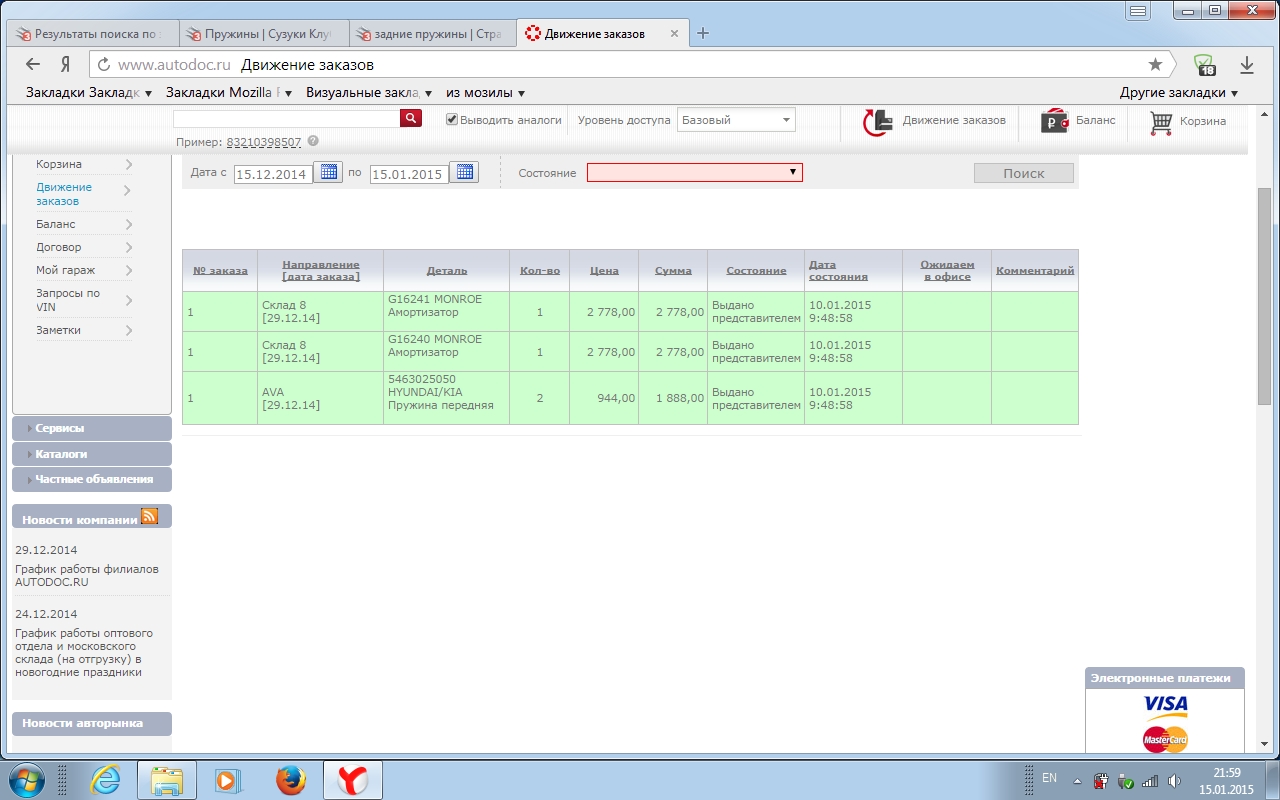Click the RSS feed icon by Новости компании
Viewport: 1280px width, 800px height.
tap(149, 516)
